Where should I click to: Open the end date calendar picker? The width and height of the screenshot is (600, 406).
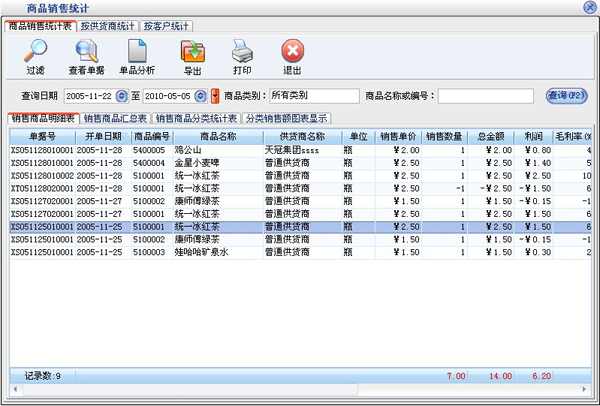coord(201,96)
